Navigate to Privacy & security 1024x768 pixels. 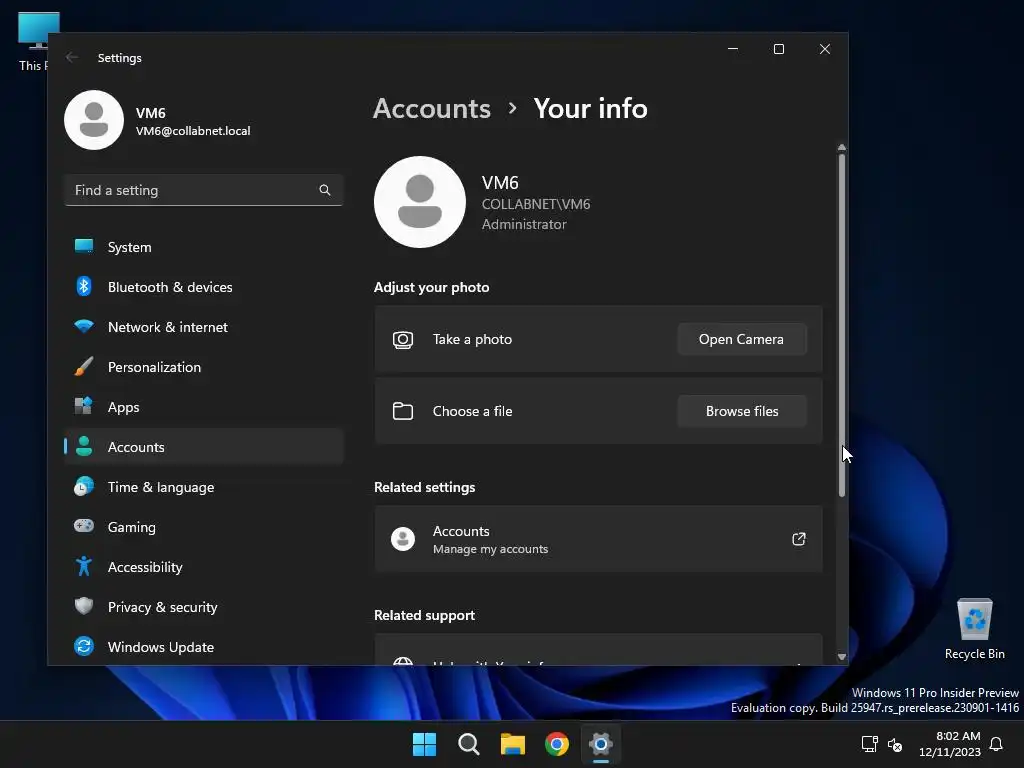pyautogui.click(x=163, y=607)
